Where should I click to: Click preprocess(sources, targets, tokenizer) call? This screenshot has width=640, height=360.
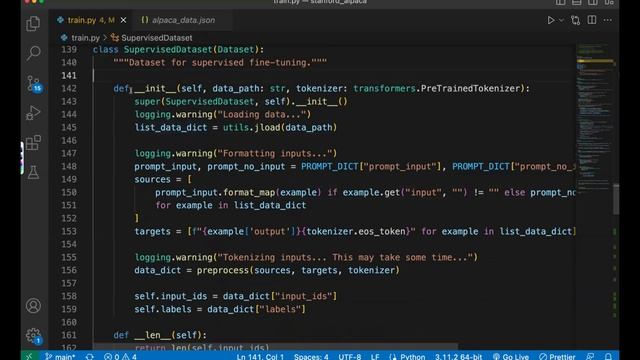pos(298,270)
